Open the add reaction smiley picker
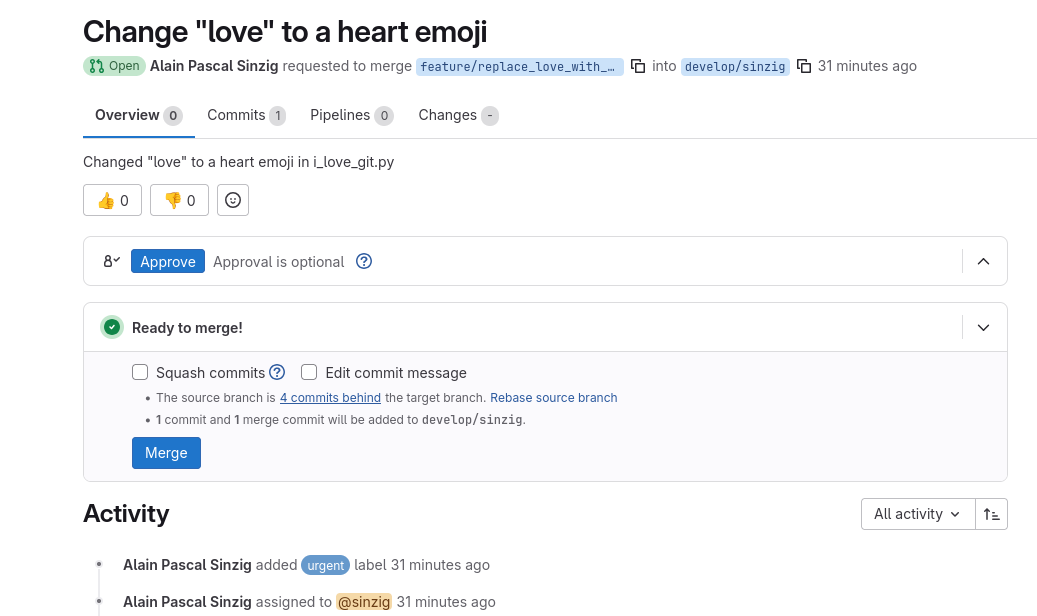1037x616 pixels. pyautogui.click(x=233, y=200)
